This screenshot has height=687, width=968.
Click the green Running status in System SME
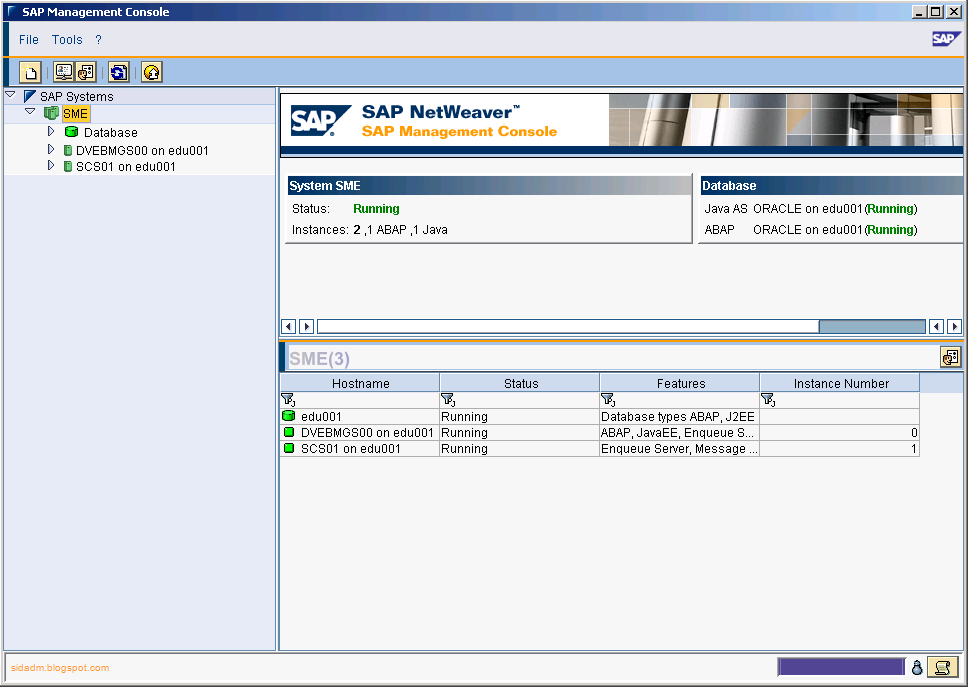[376, 209]
